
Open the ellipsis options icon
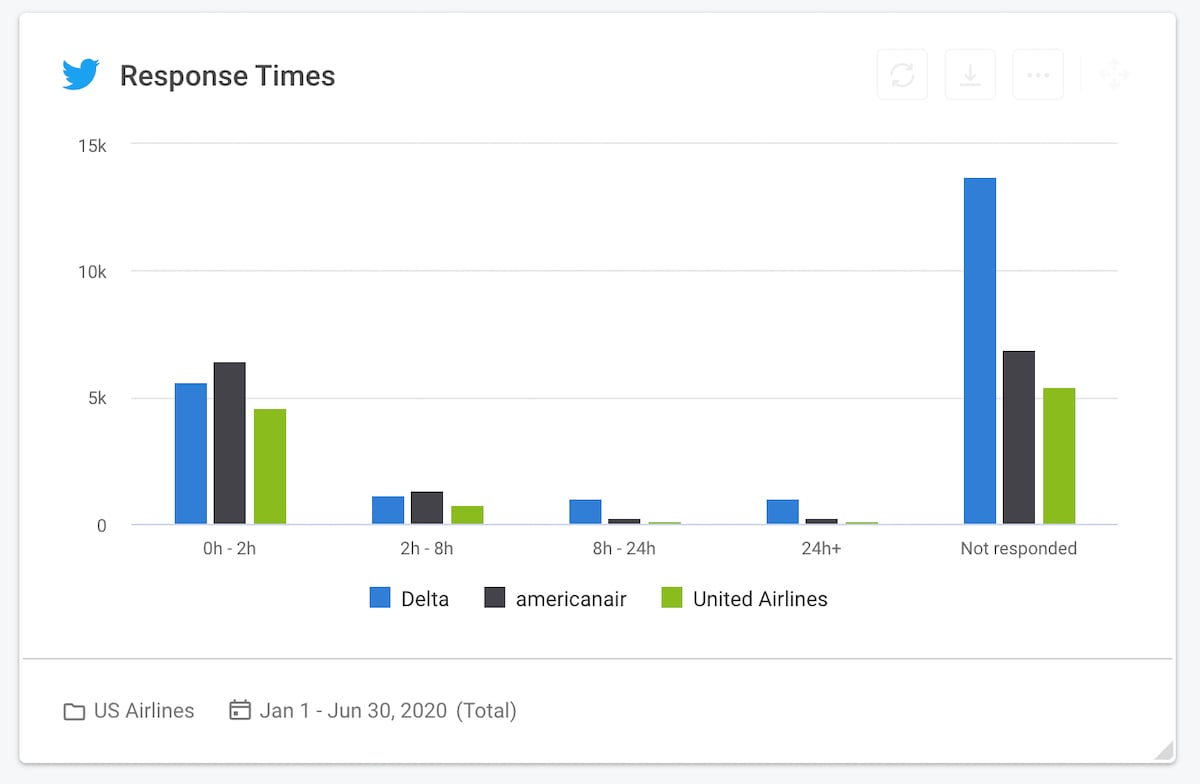[1037, 73]
